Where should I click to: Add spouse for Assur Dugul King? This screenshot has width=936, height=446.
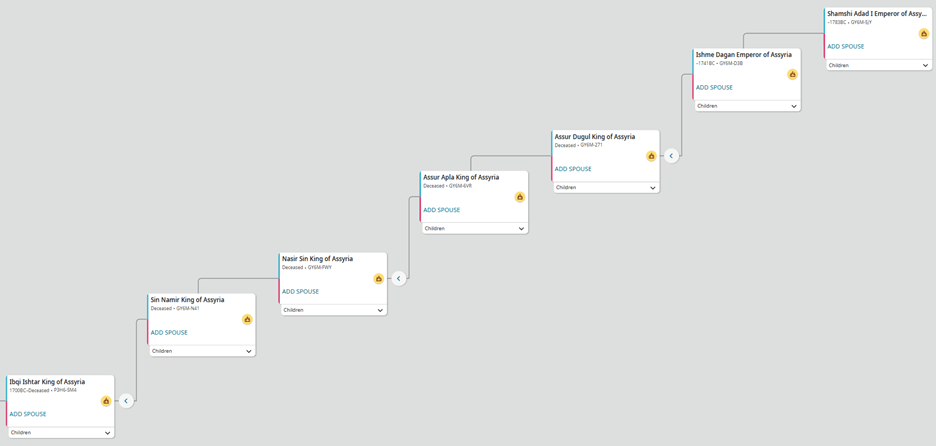point(573,169)
